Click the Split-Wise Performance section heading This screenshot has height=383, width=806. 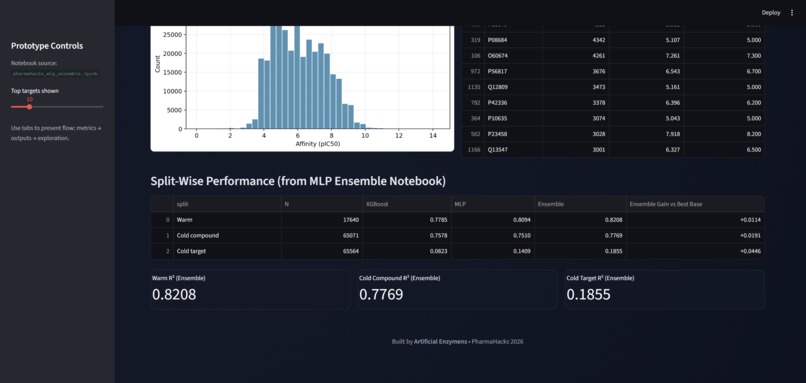(x=298, y=181)
